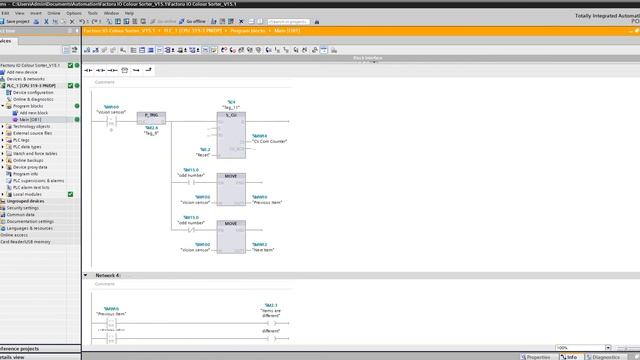Insert a normally closed contact from favorites

pyautogui.click(x=100, y=70)
